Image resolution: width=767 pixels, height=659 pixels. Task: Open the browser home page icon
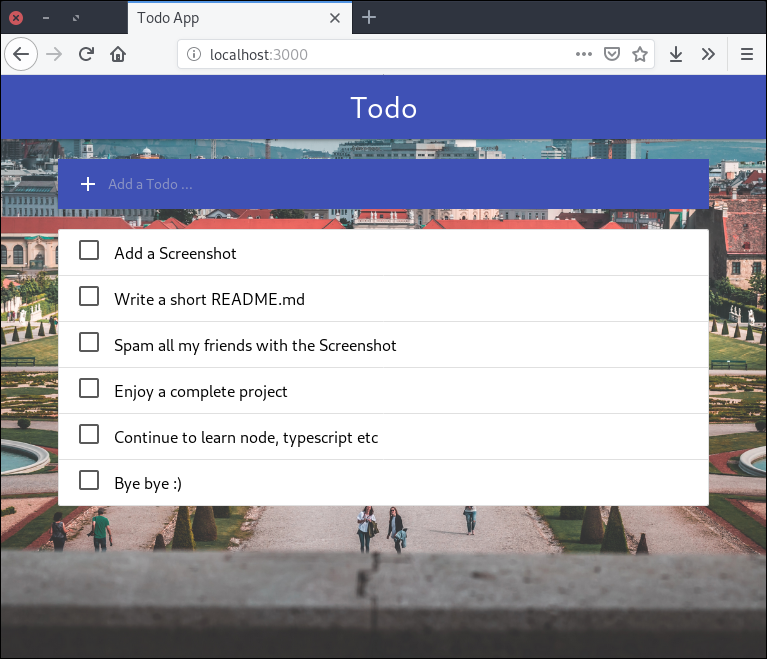(x=118, y=54)
